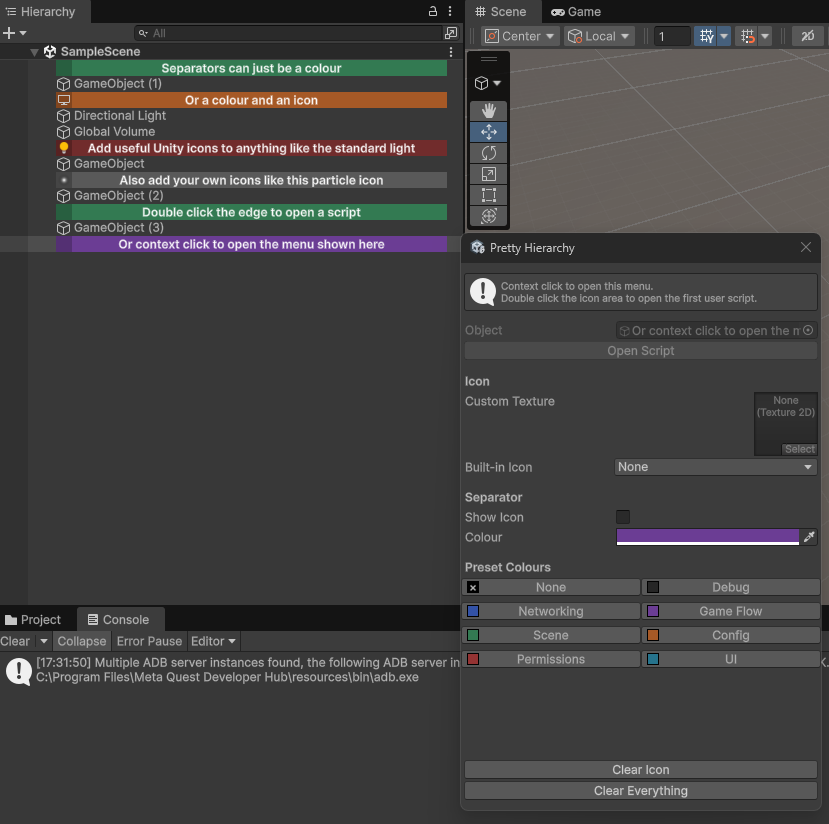Apply the Permissions red preset colour
The image size is (829, 824).
[x=551, y=659]
